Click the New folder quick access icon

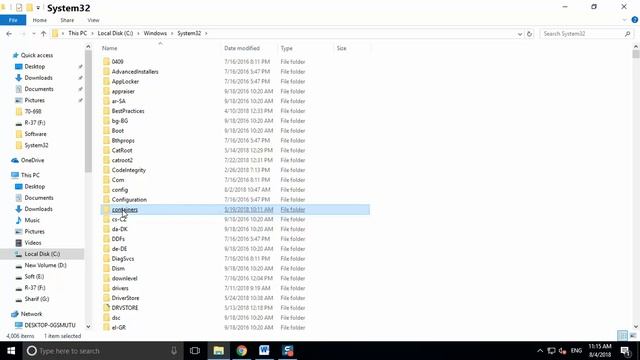click(x=29, y=8)
